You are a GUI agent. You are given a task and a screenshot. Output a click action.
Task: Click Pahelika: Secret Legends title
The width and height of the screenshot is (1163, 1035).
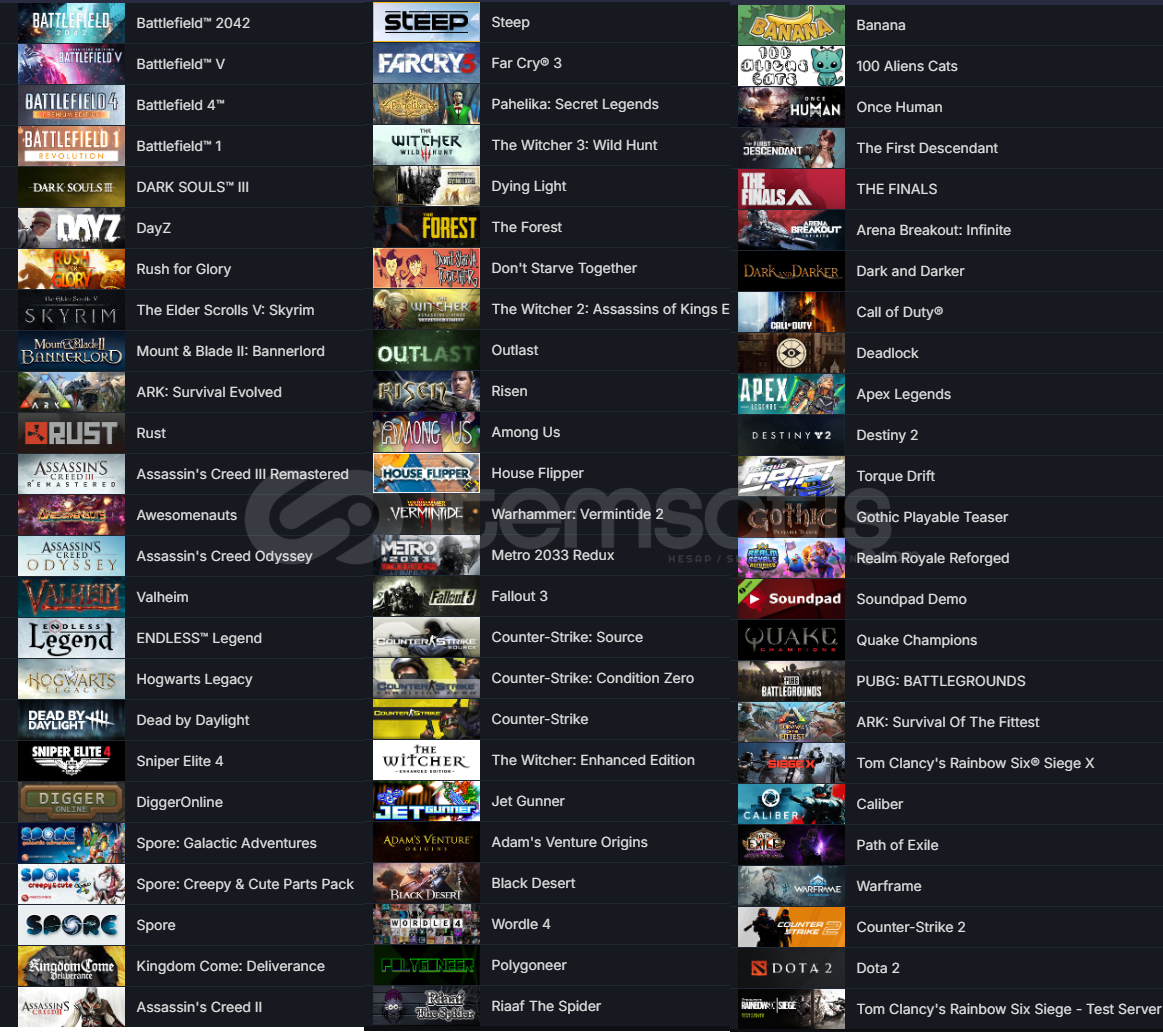click(x=575, y=105)
